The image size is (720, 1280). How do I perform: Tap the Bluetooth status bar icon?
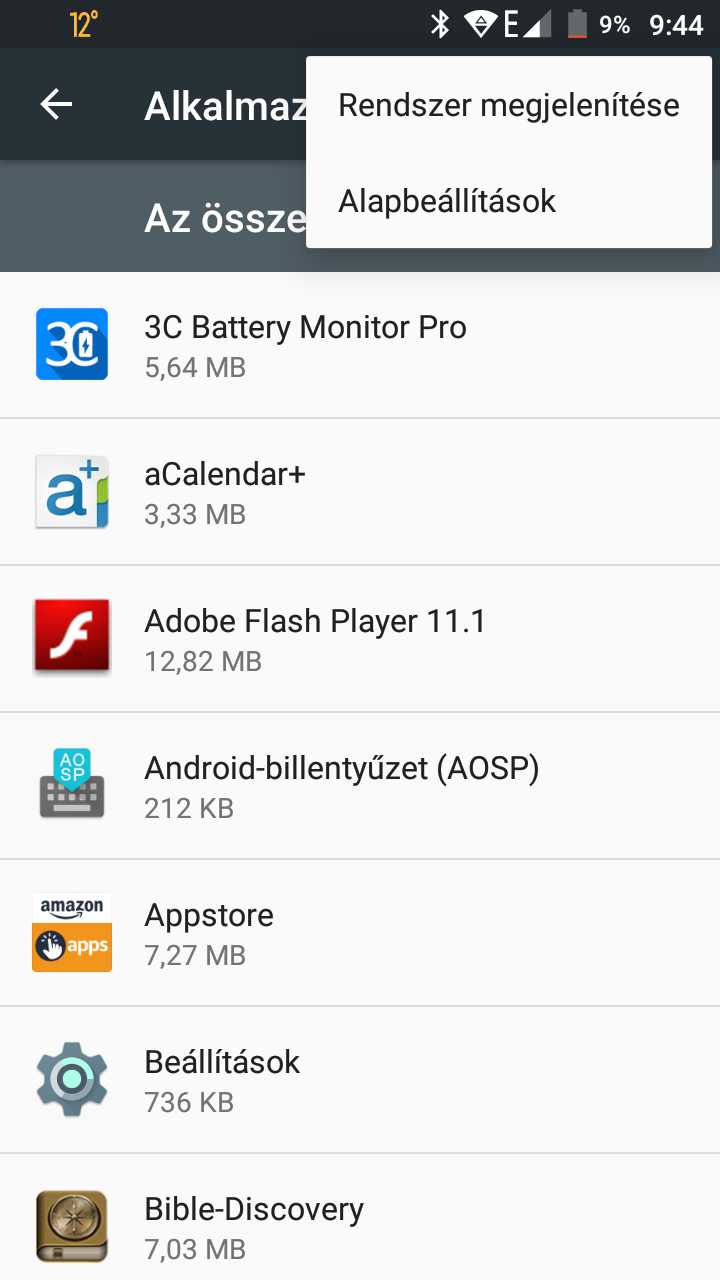(440, 24)
